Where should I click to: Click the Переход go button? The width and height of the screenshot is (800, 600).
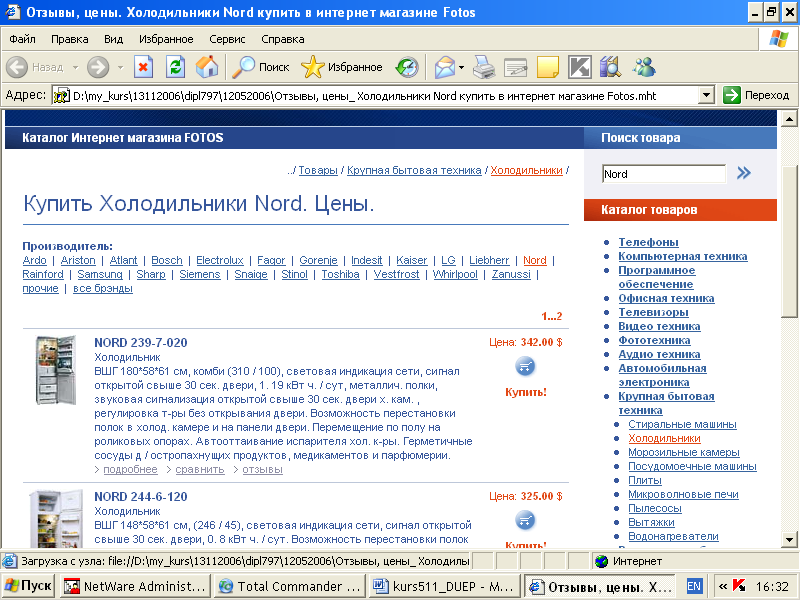point(756,95)
